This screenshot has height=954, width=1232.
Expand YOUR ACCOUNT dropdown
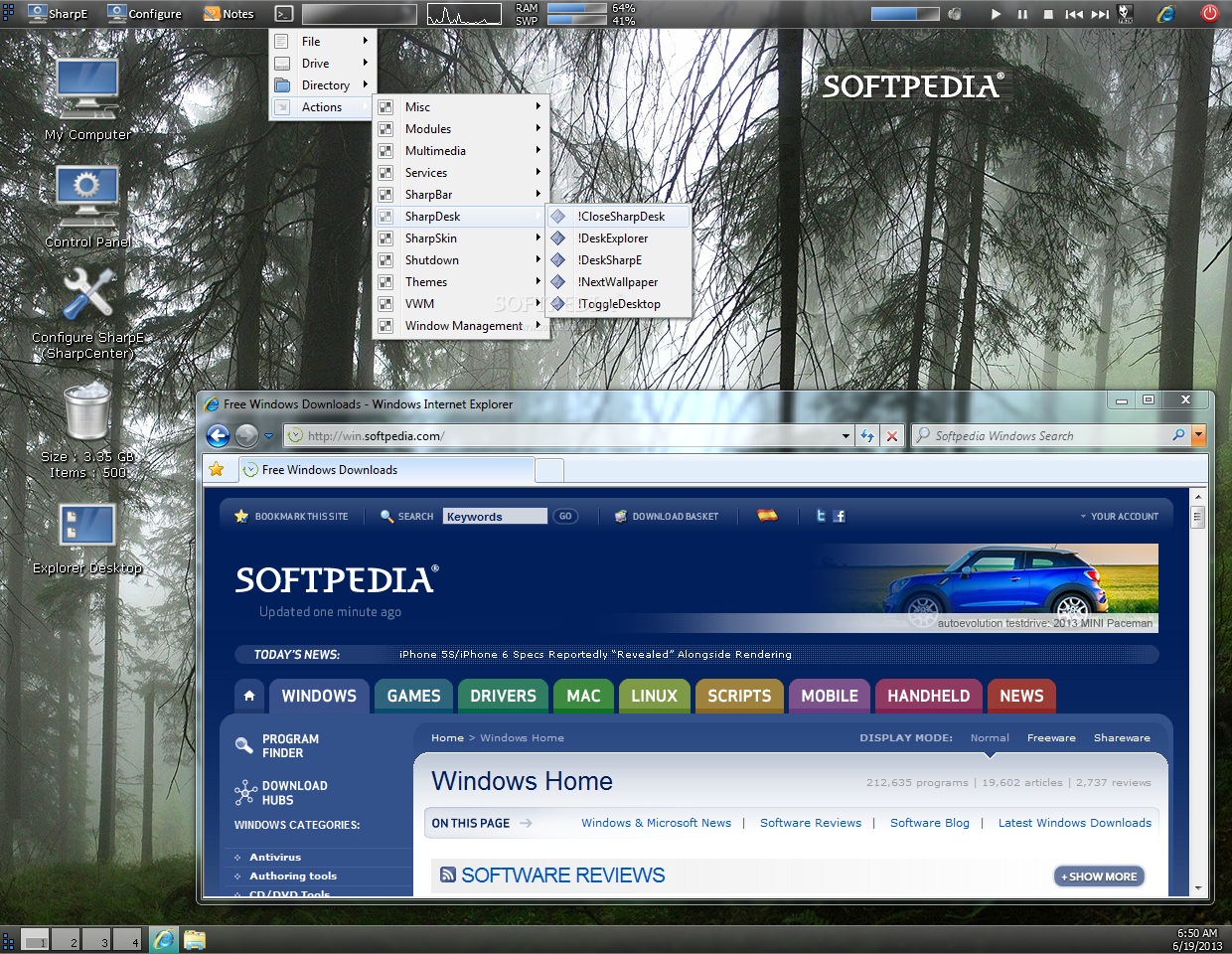point(1119,516)
